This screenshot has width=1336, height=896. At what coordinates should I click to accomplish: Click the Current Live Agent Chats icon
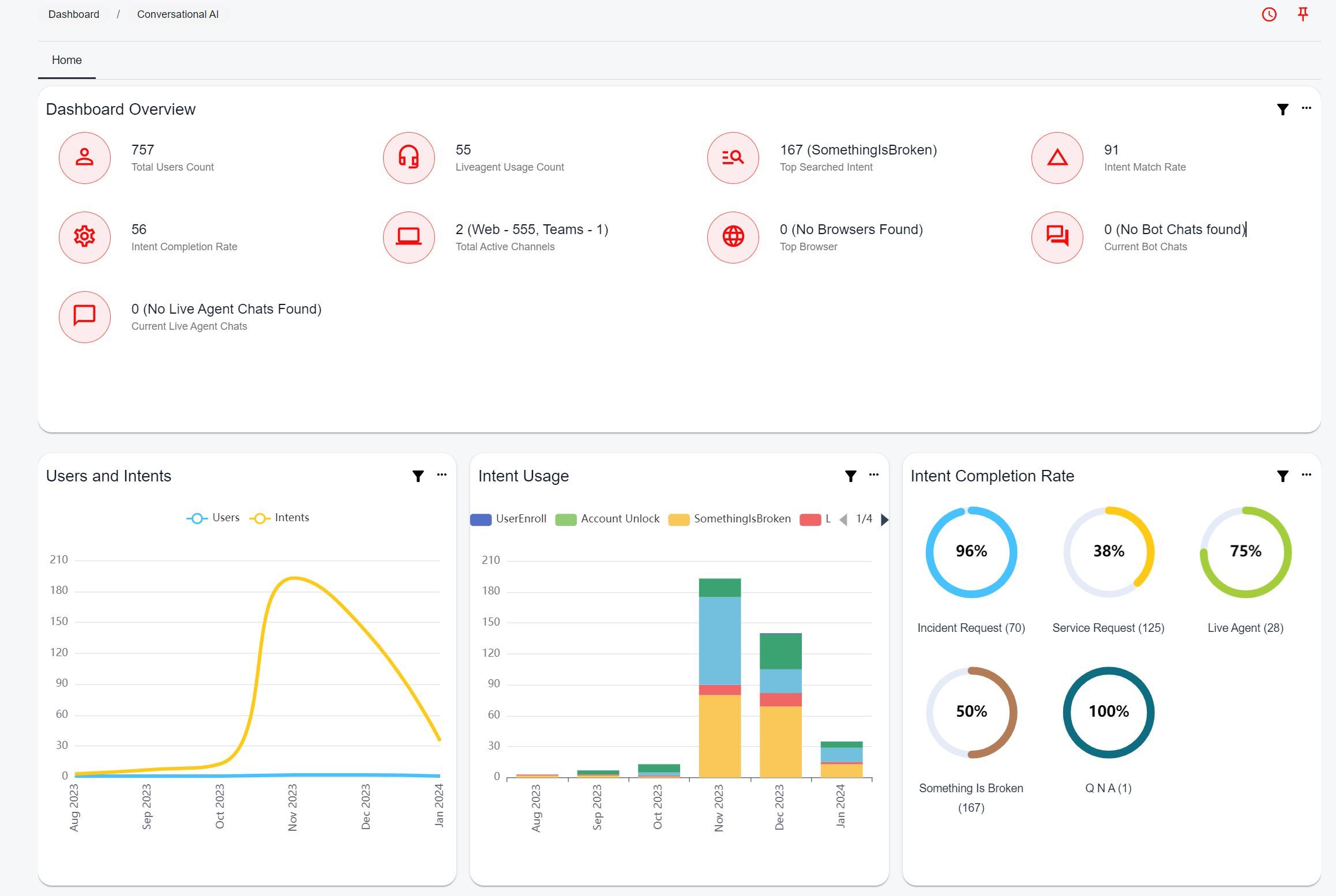(85, 317)
